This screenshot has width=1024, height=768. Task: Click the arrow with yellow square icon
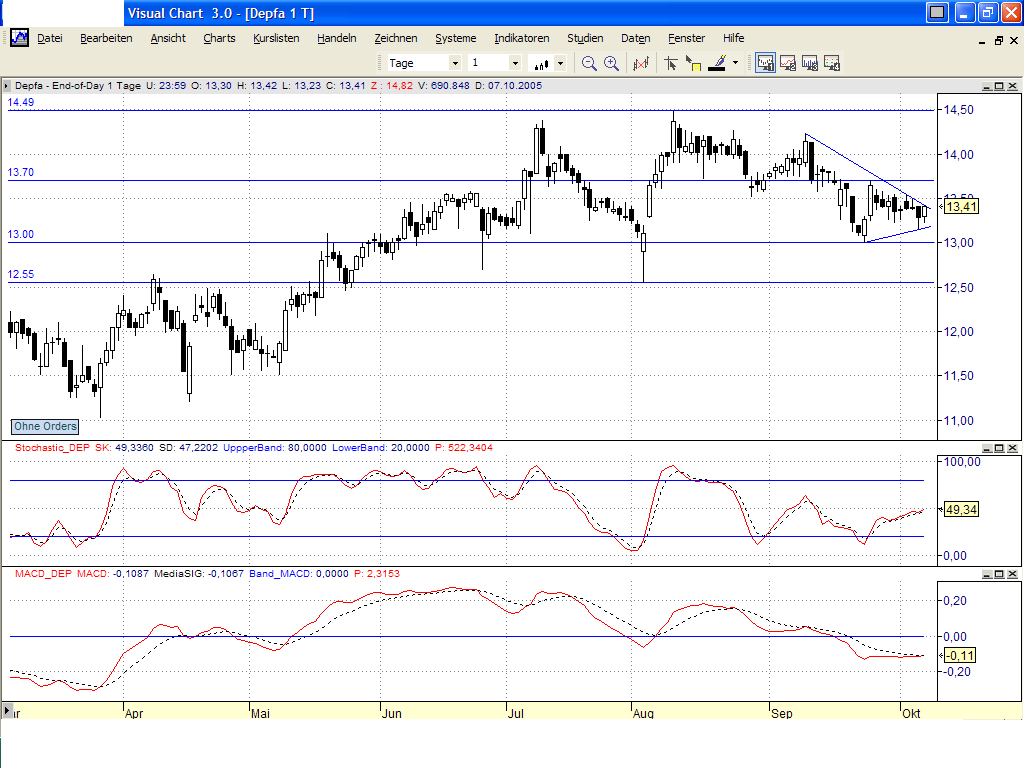click(x=693, y=63)
